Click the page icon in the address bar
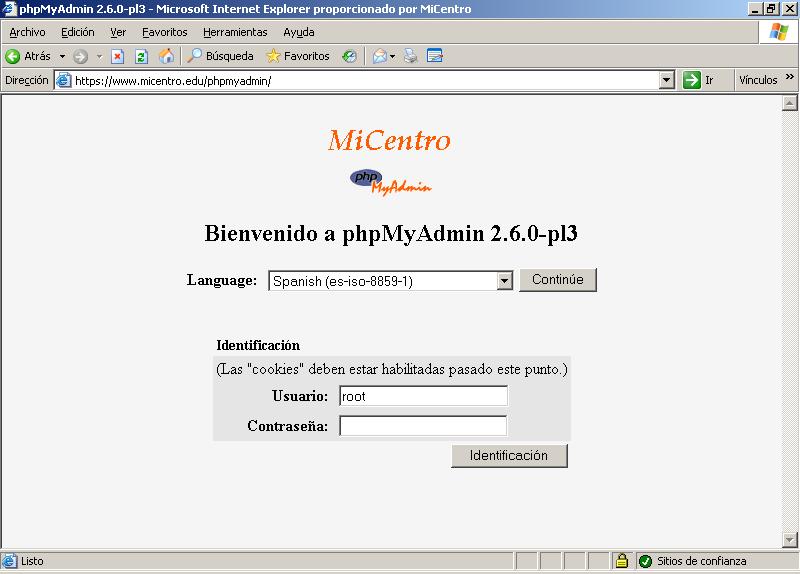Image resolution: width=800 pixels, height=574 pixels. (x=63, y=80)
